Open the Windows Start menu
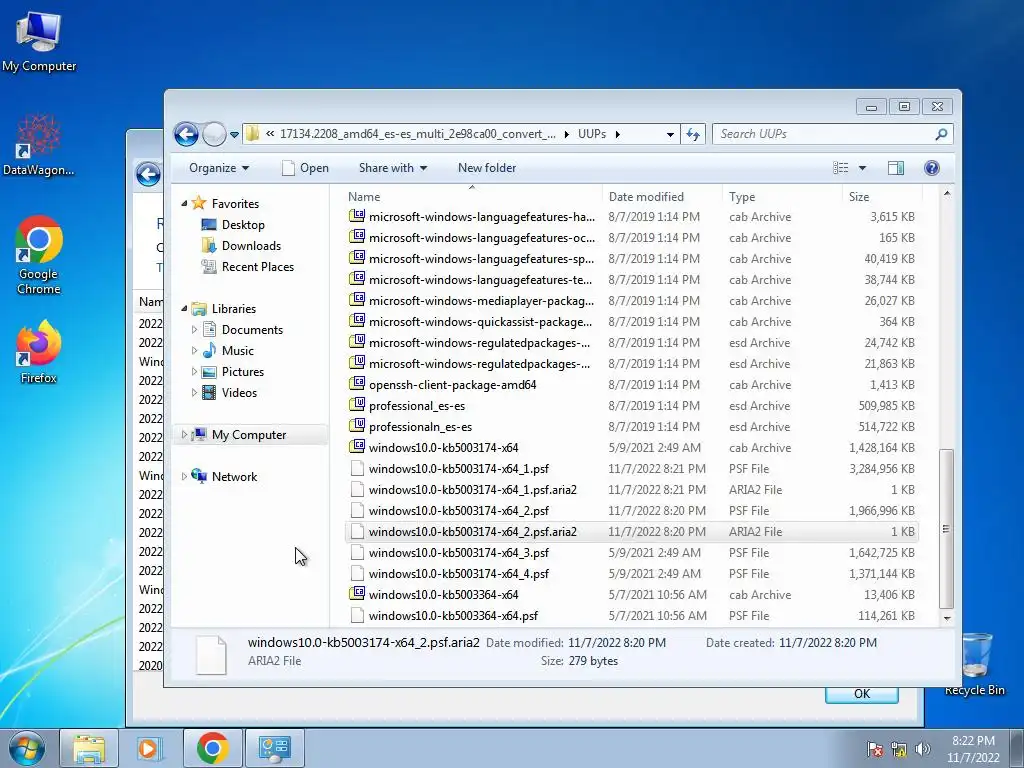The height and width of the screenshot is (768, 1024). click(27, 748)
